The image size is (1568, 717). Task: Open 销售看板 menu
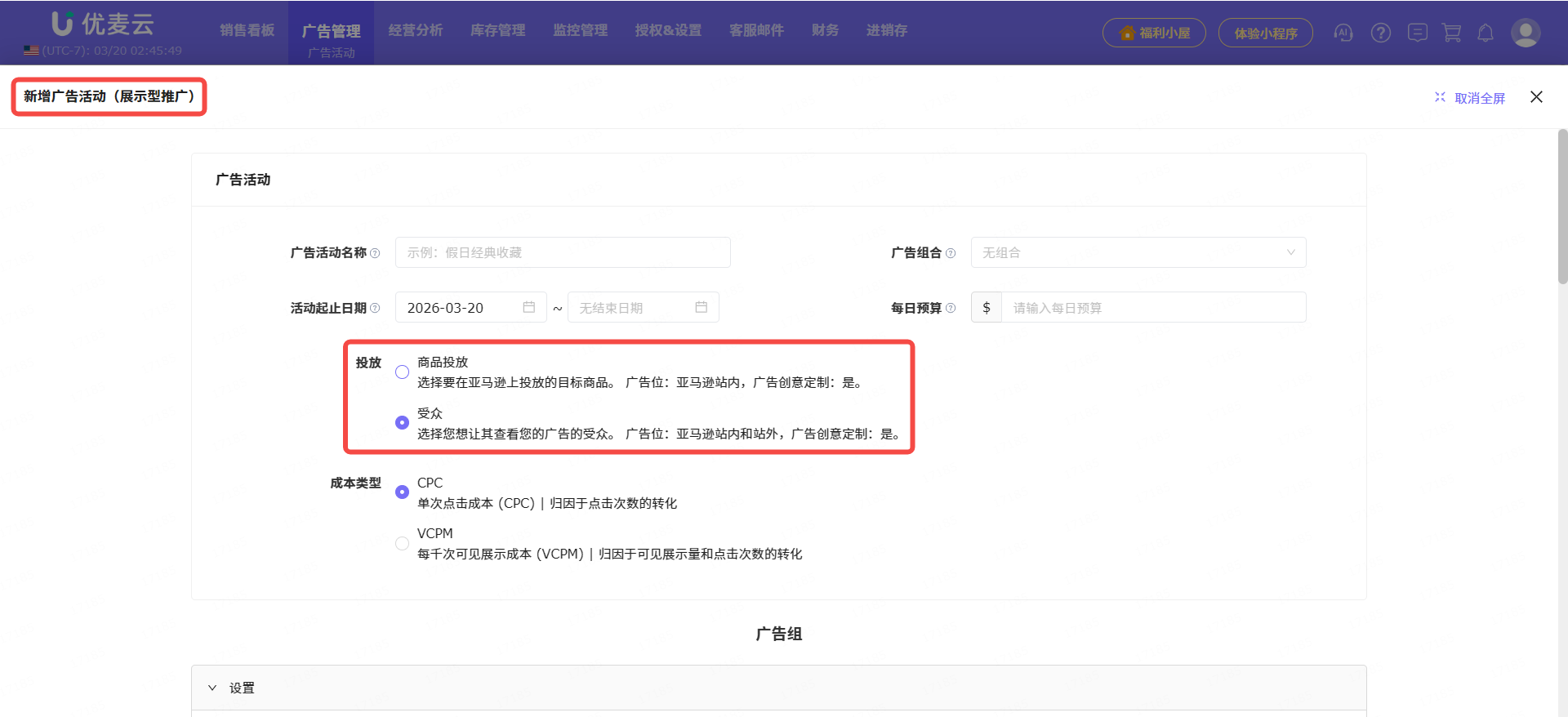pos(247,30)
